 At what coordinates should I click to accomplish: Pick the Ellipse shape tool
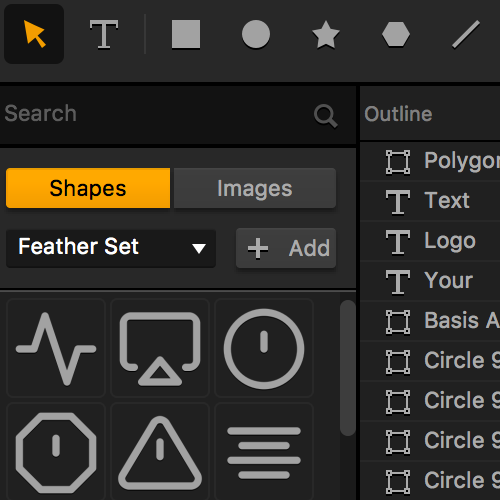click(256, 34)
